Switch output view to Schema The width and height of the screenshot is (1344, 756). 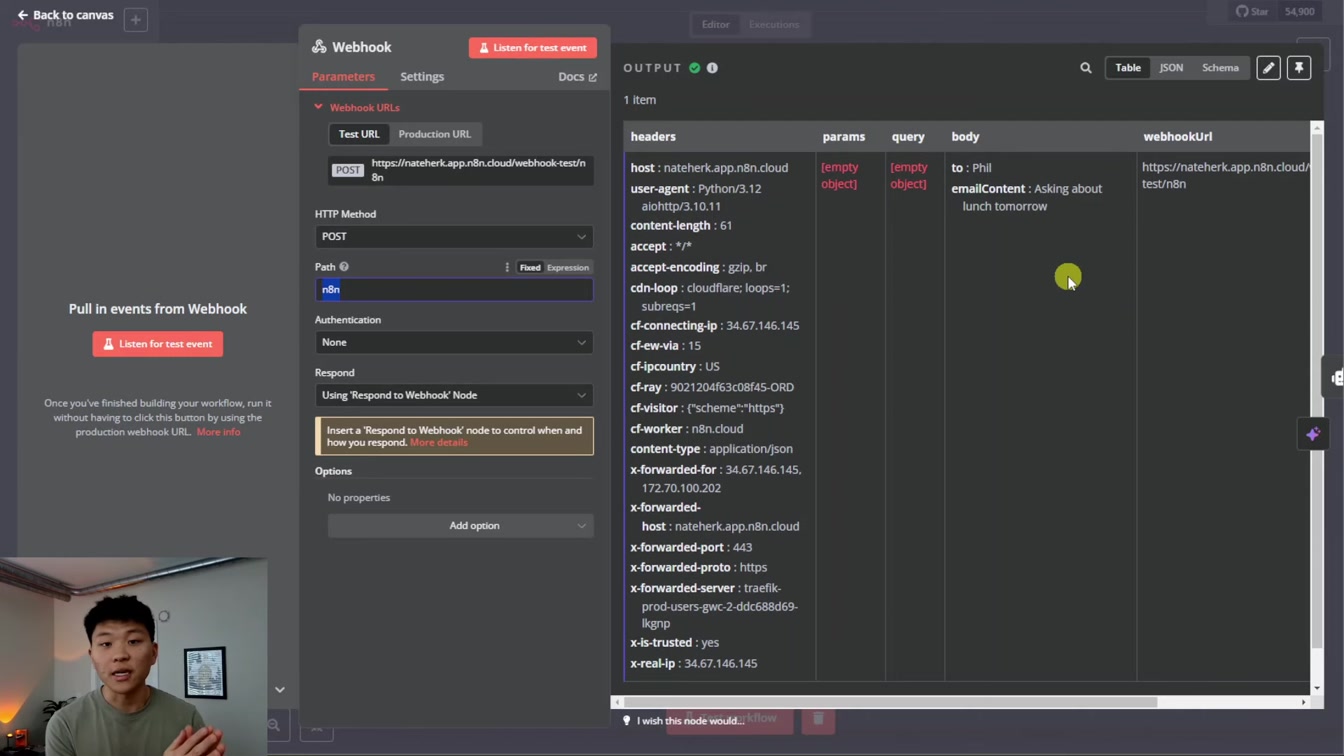point(1220,68)
